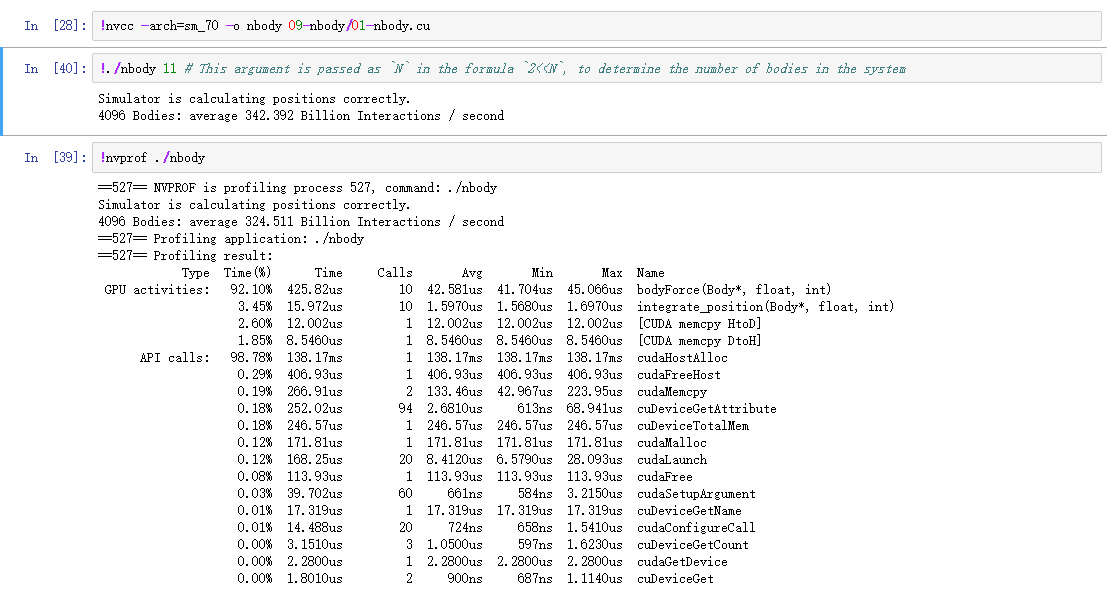Click the '15.972us' time value
The image size is (1107, 605).
tap(315, 307)
